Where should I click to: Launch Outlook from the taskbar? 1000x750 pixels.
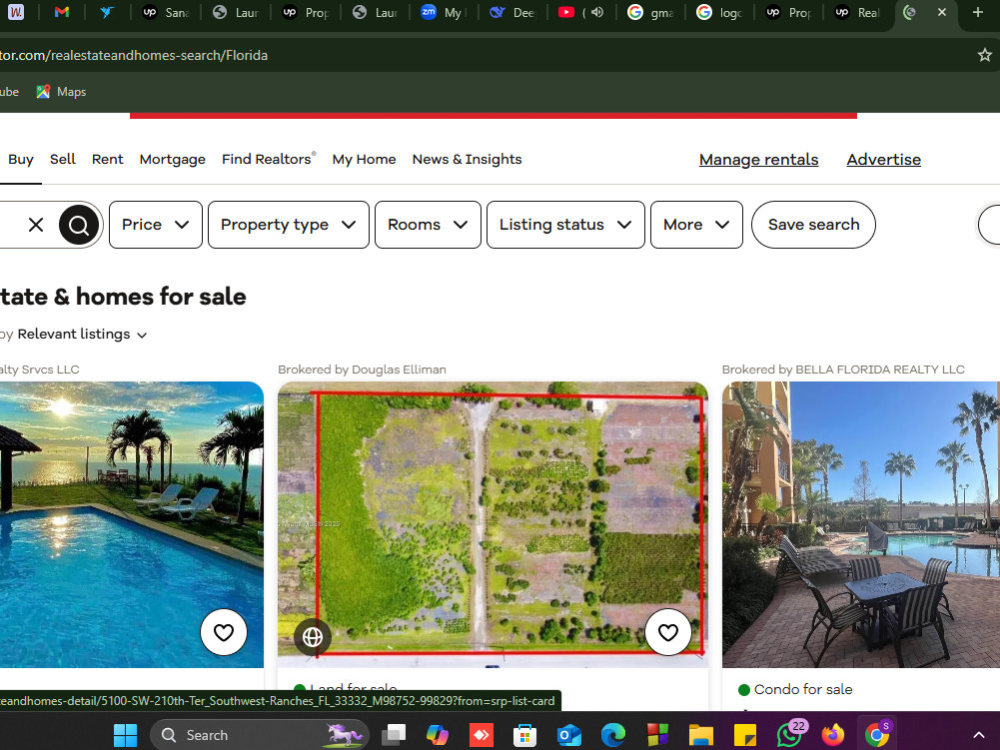click(568, 735)
